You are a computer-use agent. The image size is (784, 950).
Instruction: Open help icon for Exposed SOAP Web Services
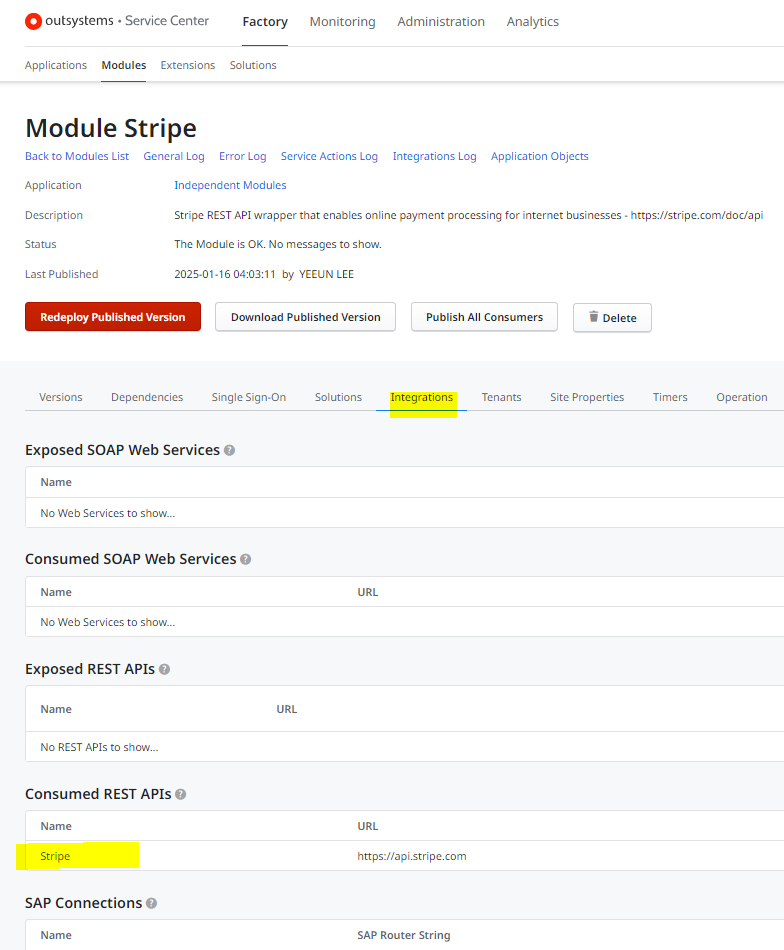229,450
